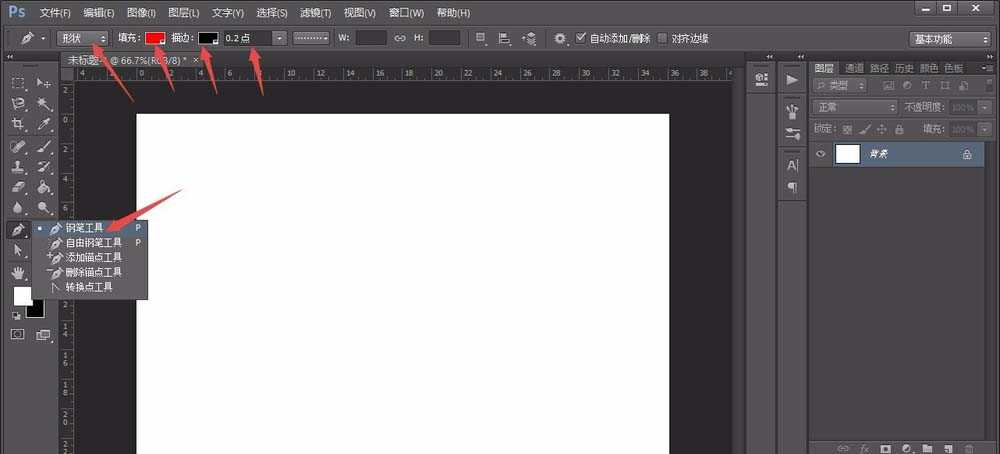Switch to the 通道 panel tab
1000x454 pixels.
(x=854, y=68)
